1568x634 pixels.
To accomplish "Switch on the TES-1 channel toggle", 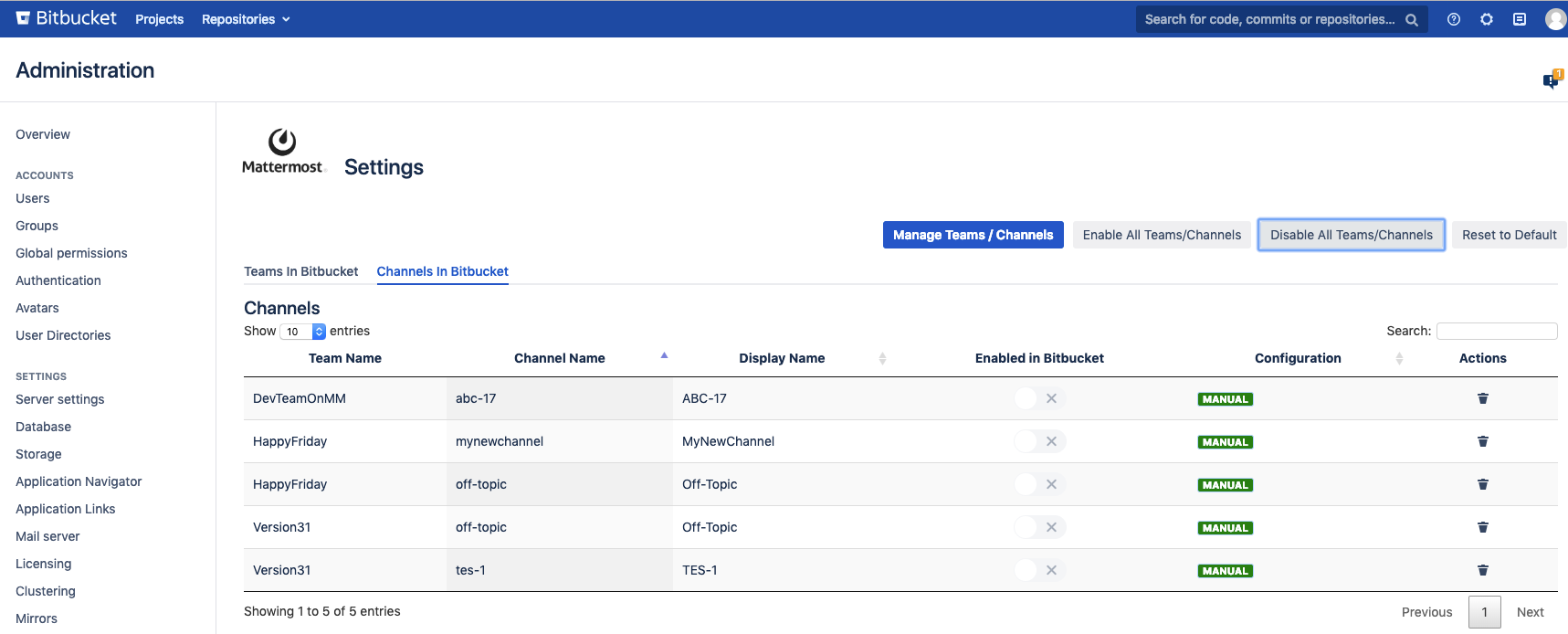I will click(1039, 570).
